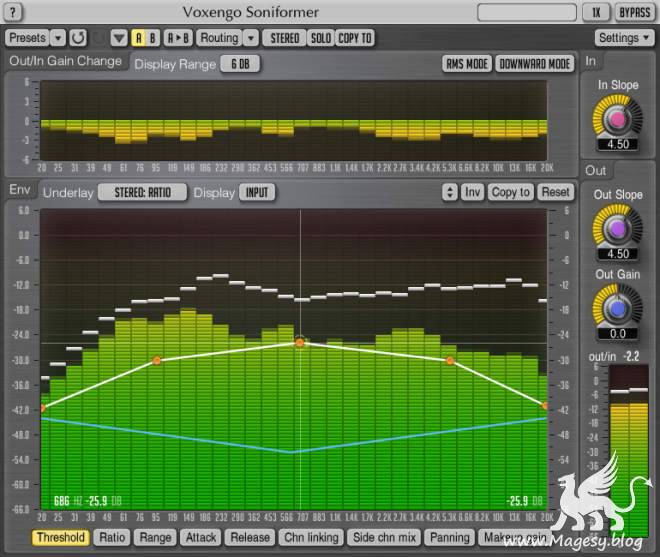The image size is (660, 557).
Task: Select the Makeup gain tab
Action: click(x=515, y=537)
